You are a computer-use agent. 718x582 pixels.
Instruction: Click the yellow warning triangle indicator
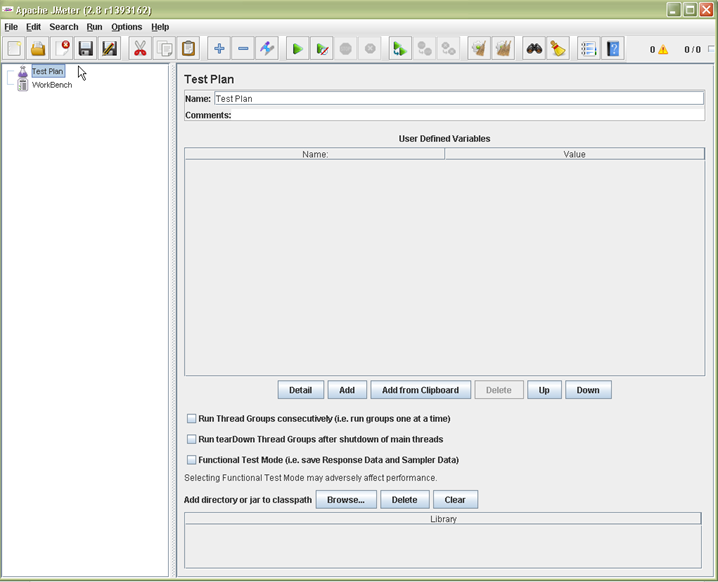click(x=663, y=49)
